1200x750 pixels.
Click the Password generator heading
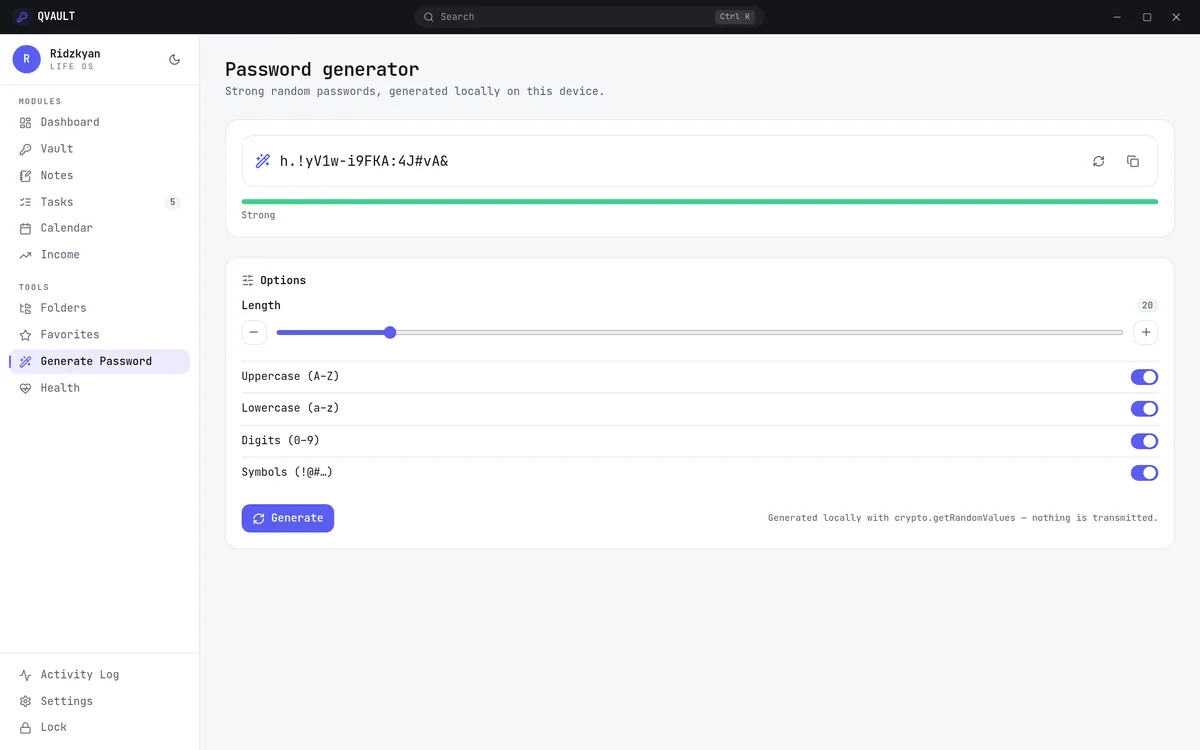coord(322,69)
